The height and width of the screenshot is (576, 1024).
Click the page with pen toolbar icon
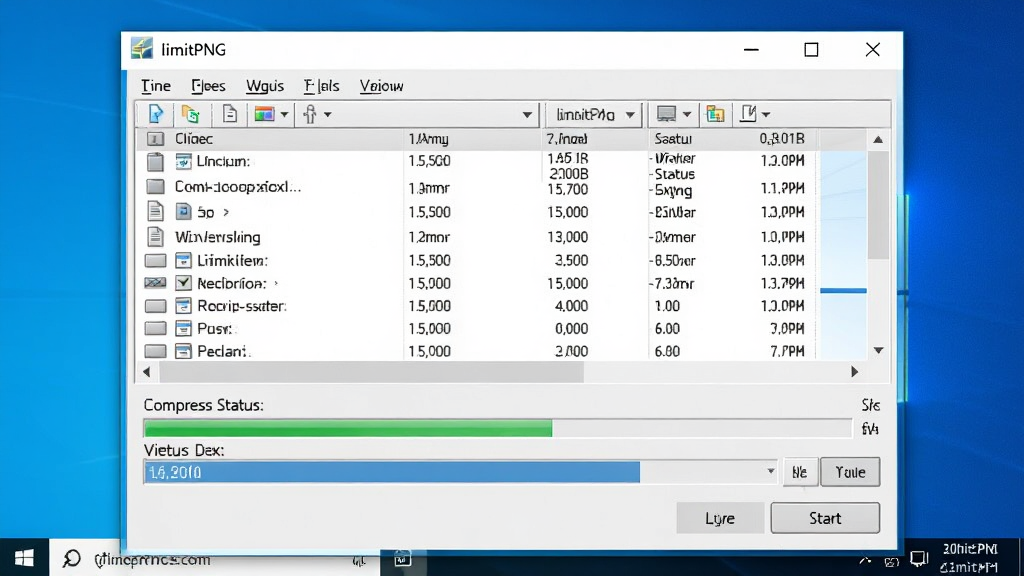(x=748, y=114)
